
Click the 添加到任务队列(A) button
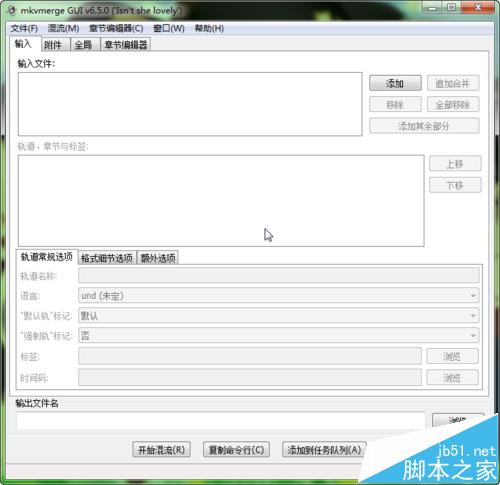(x=324, y=450)
